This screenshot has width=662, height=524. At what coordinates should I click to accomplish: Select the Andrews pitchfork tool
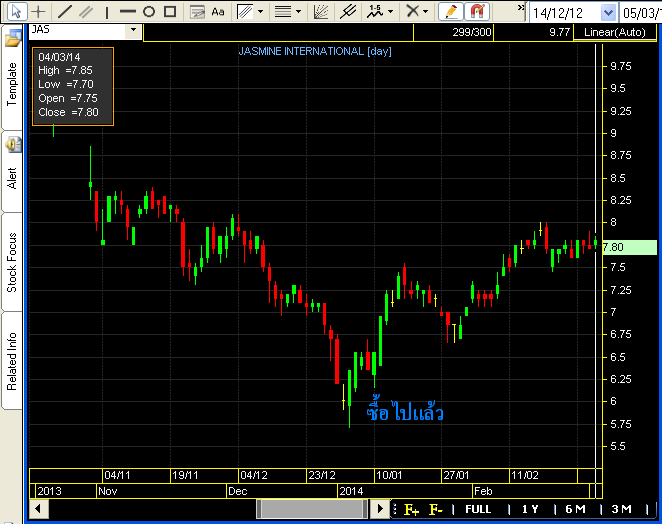tap(348, 12)
